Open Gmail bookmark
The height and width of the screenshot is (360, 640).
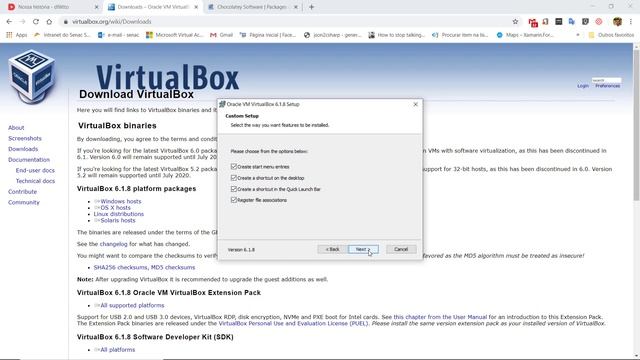point(221,35)
